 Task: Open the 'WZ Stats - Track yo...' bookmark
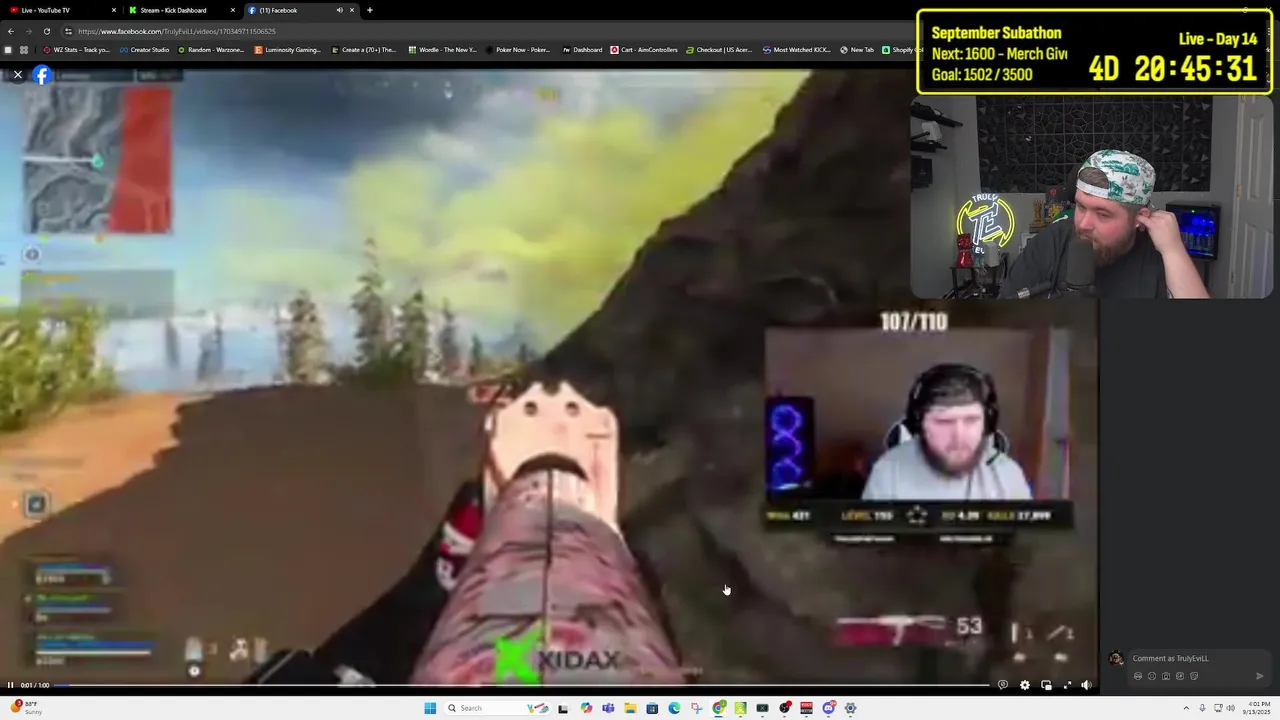pos(76,50)
